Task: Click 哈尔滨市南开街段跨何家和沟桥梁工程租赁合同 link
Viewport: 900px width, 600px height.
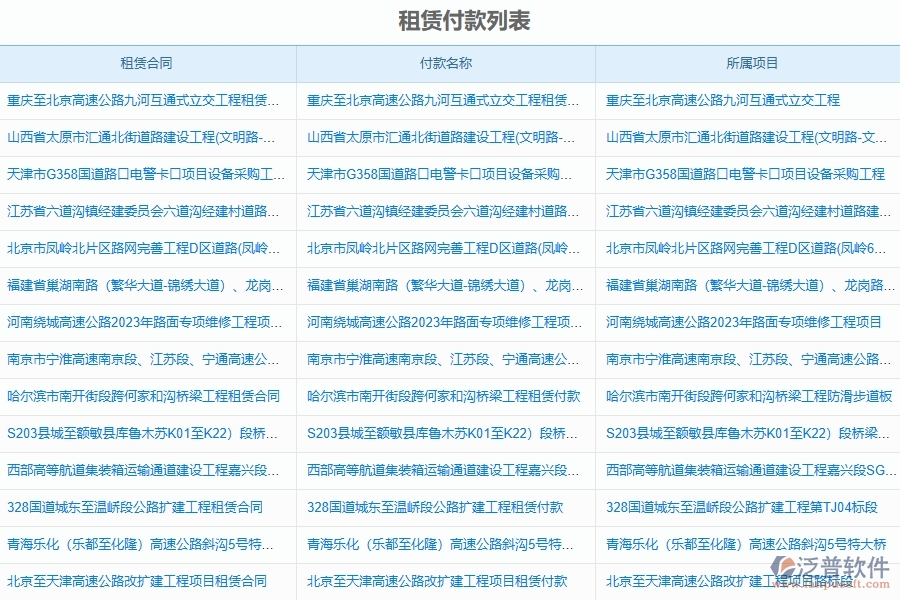Action: click(x=141, y=396)
